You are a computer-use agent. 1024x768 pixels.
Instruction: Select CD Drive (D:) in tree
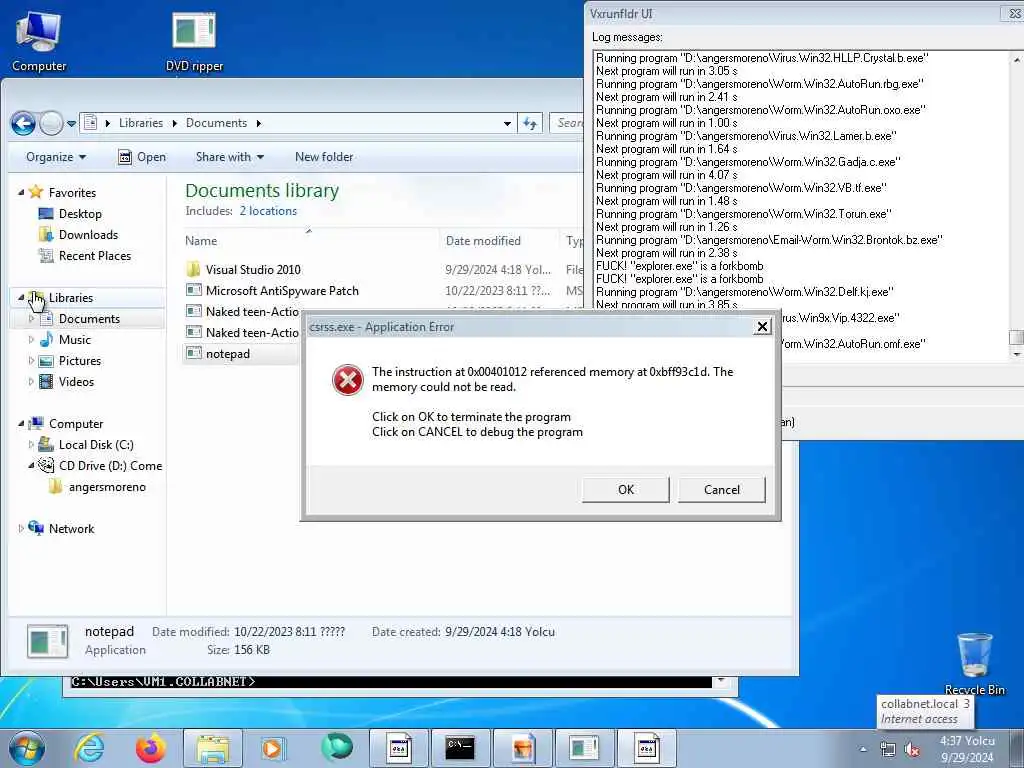[110, 466]
